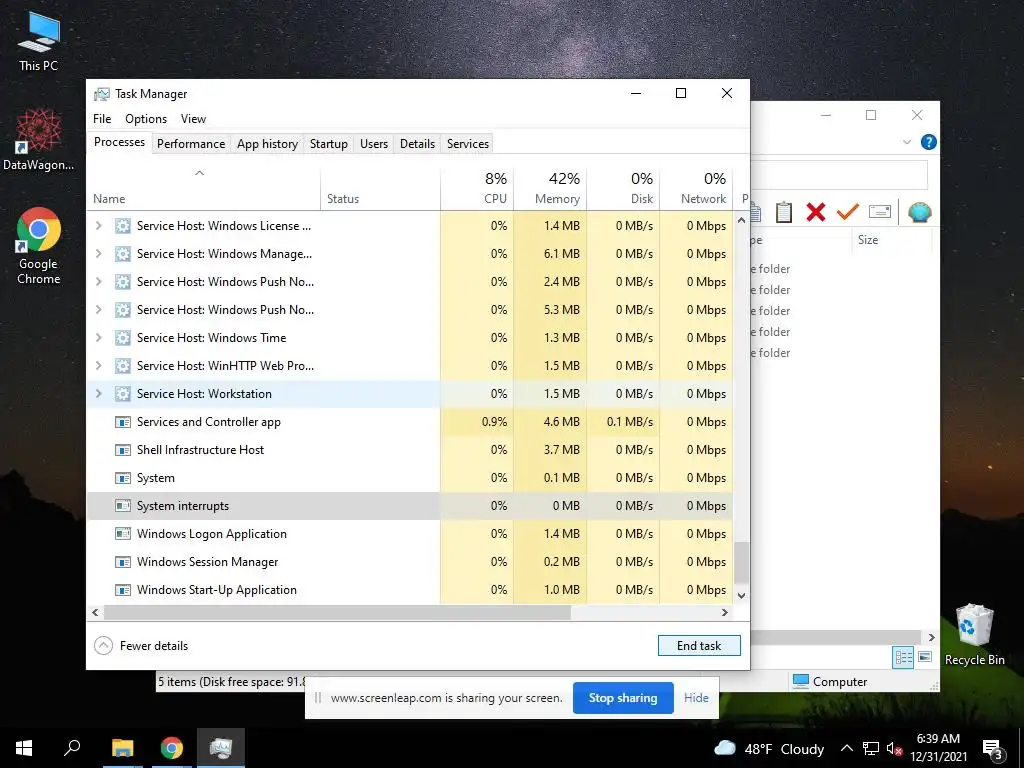The image size is (1024, 768).
Task: Expand Service Host: WinHTTP Web Pro row
Action: tap(99, 366)
